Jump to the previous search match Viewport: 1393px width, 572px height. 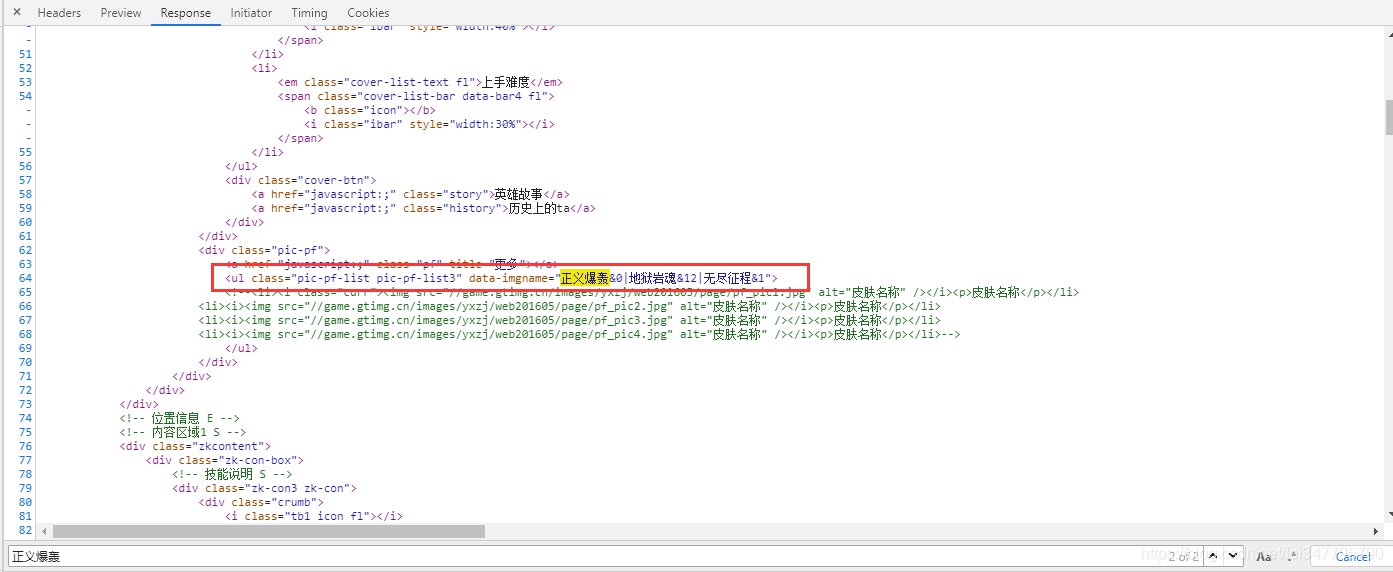point(1213,556)
